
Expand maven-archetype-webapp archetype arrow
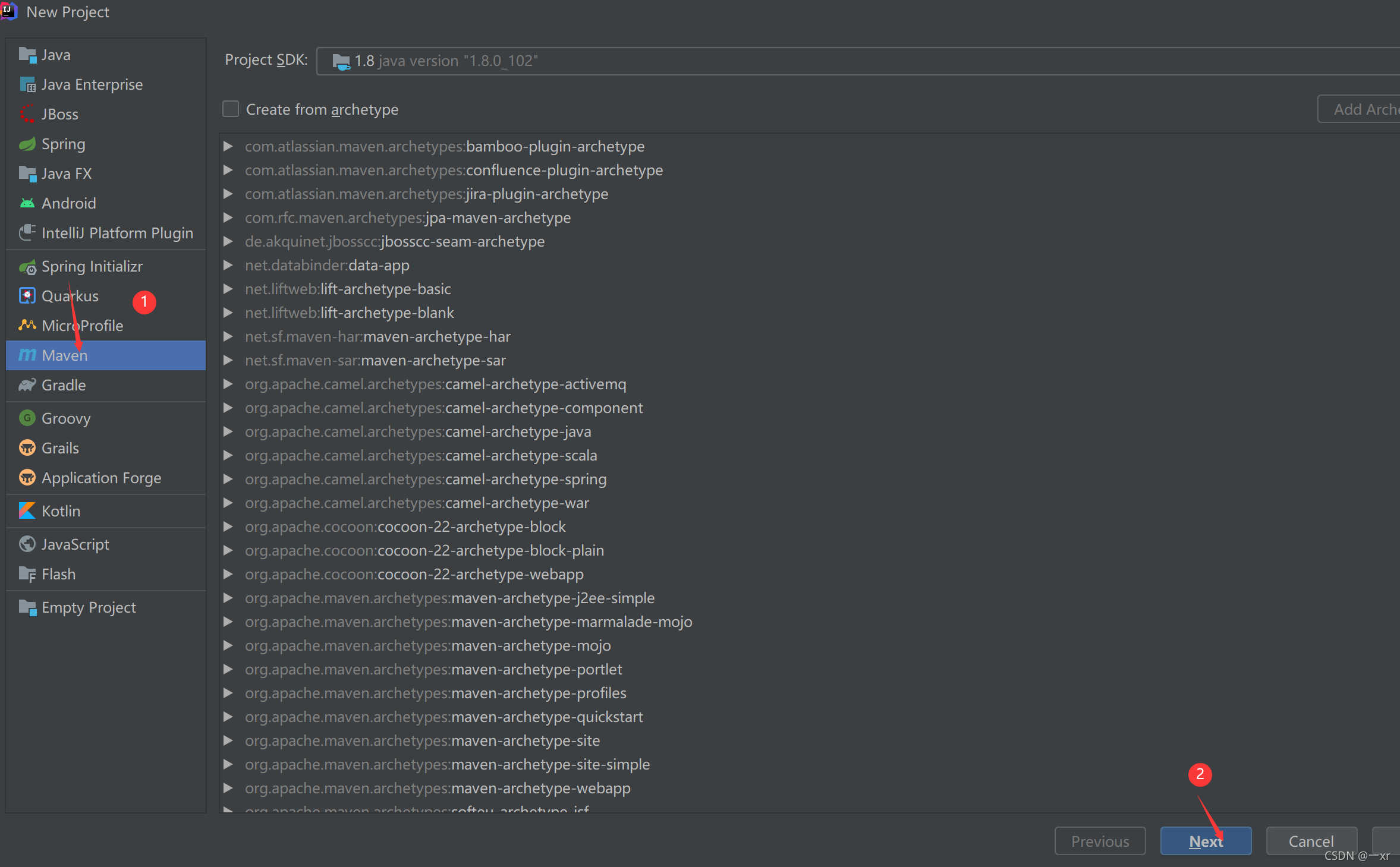[x=228, y=789]
